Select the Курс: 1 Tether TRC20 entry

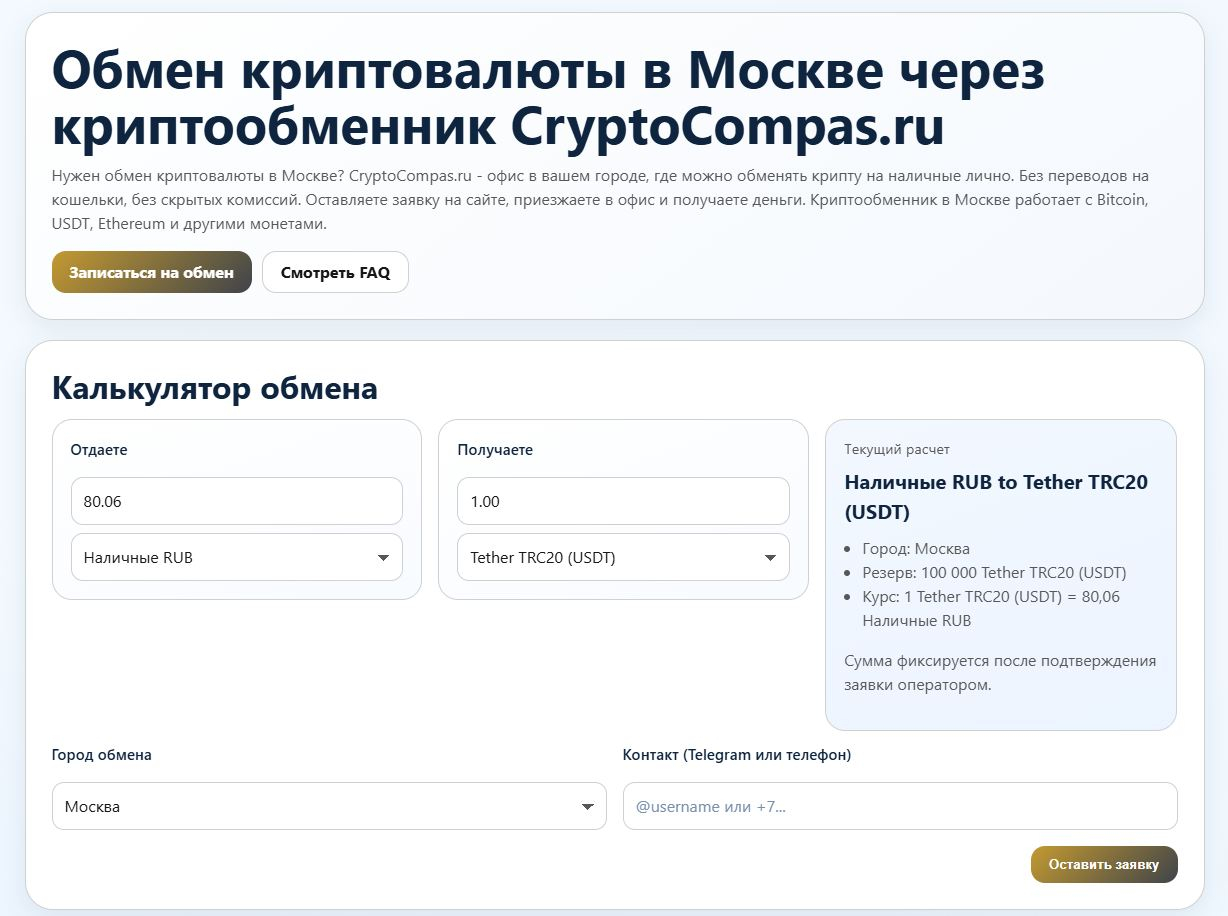[991, 609]
